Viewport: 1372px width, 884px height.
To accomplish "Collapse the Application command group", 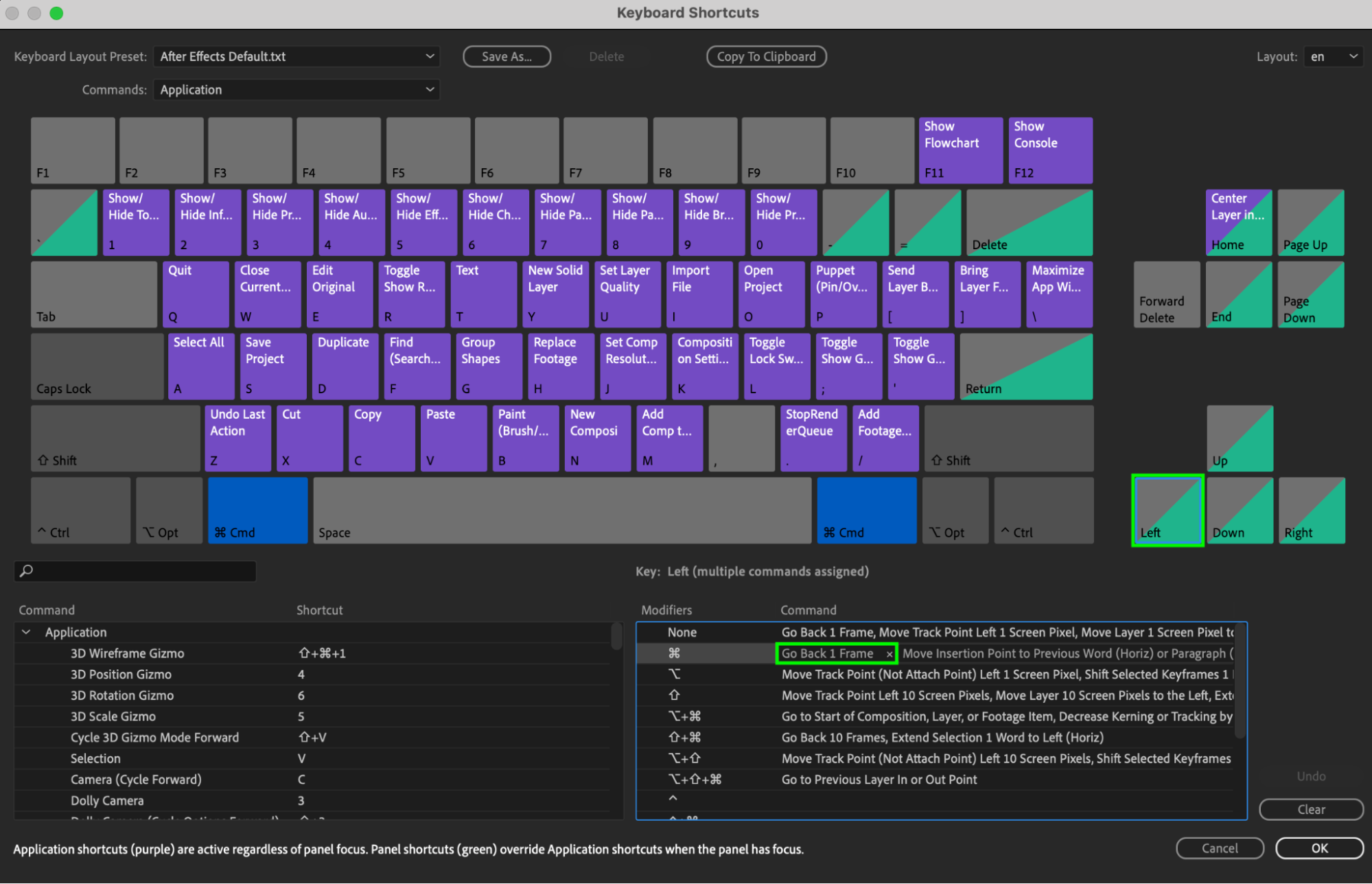I will (x=26, y=632).
